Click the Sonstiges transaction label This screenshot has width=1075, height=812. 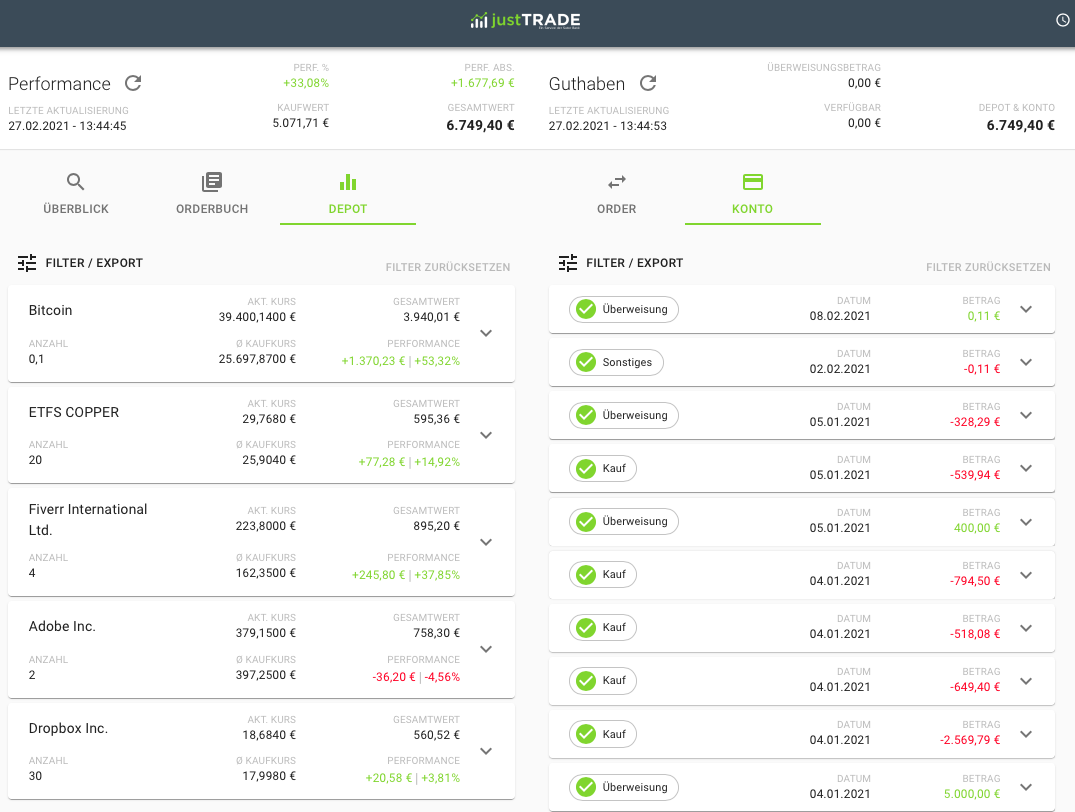(x=627, y=362)
